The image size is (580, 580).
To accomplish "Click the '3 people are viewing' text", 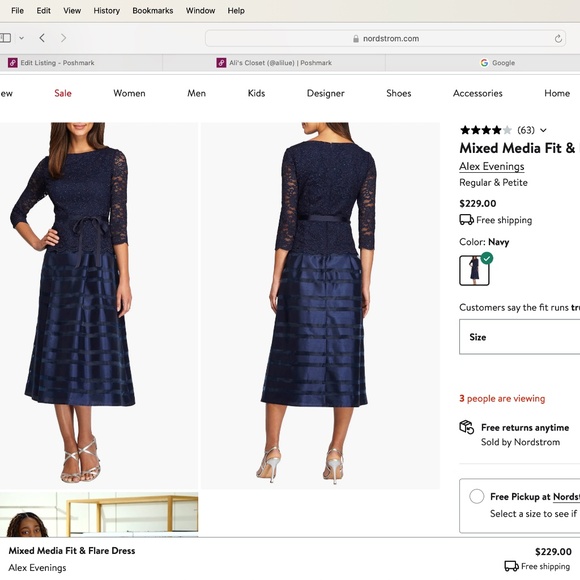I will point(502,399).
